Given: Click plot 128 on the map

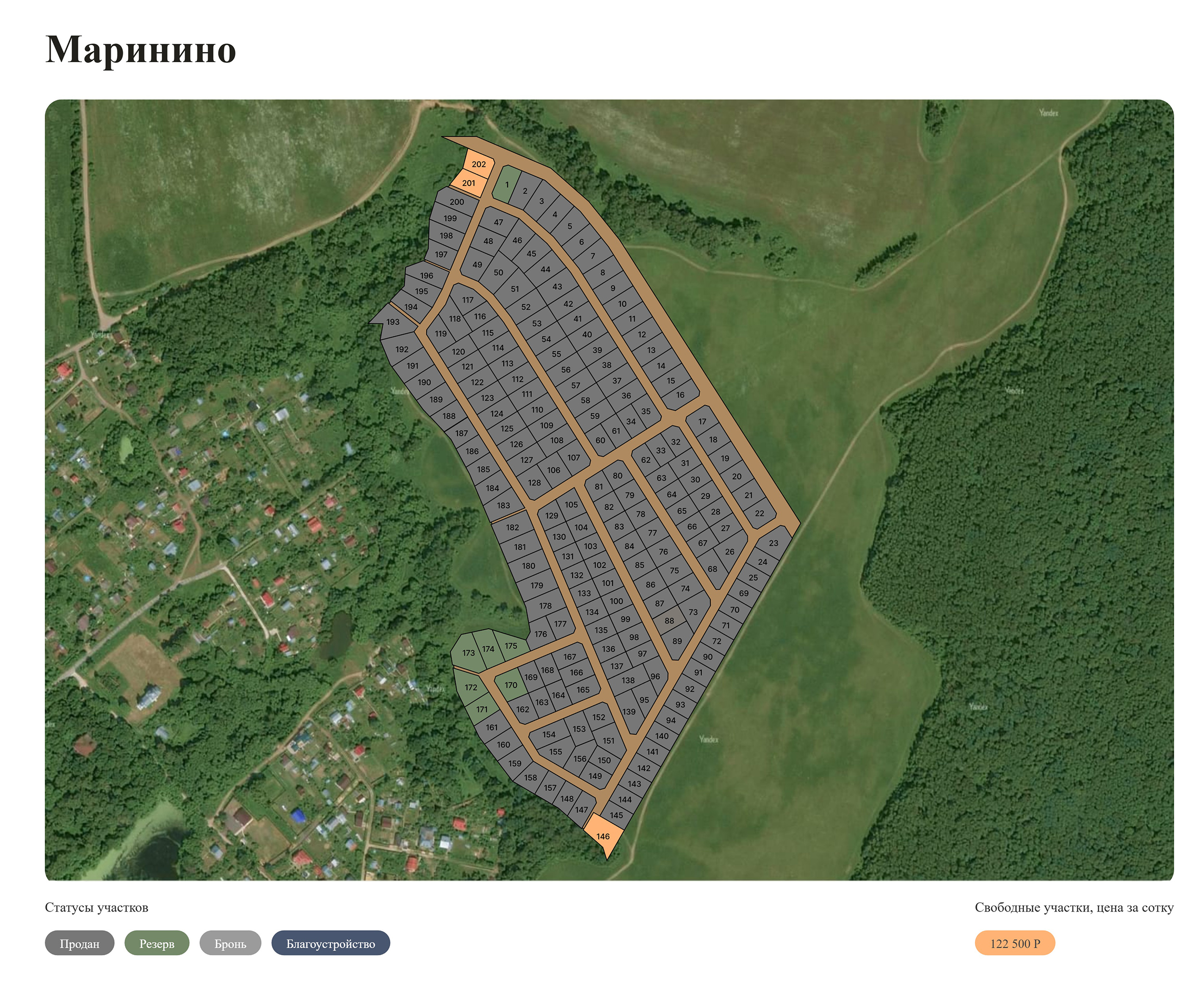Looking at the screenshot, I should 534,482.
